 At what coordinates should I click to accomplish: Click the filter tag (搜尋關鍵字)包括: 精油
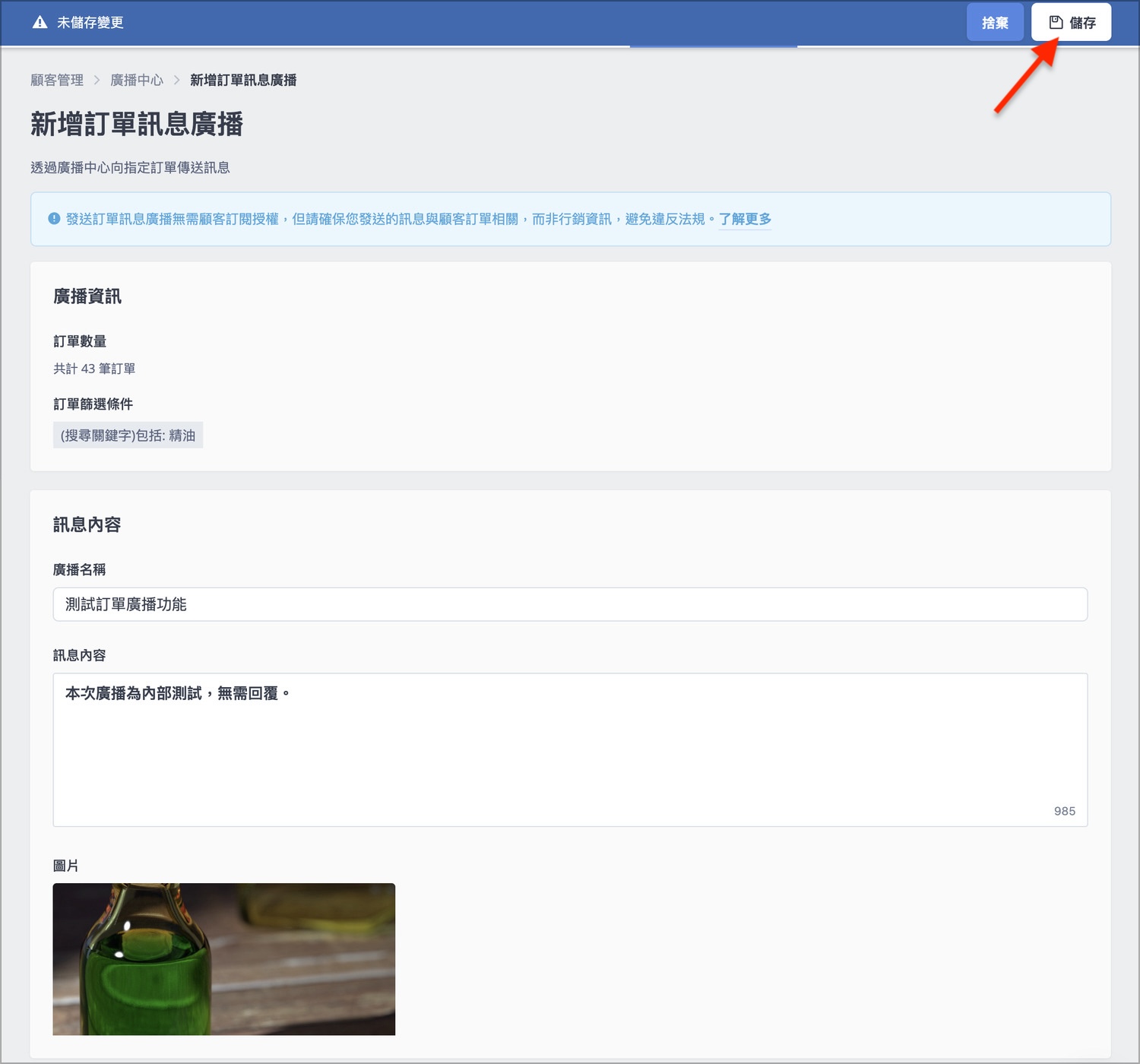point(128,435)
